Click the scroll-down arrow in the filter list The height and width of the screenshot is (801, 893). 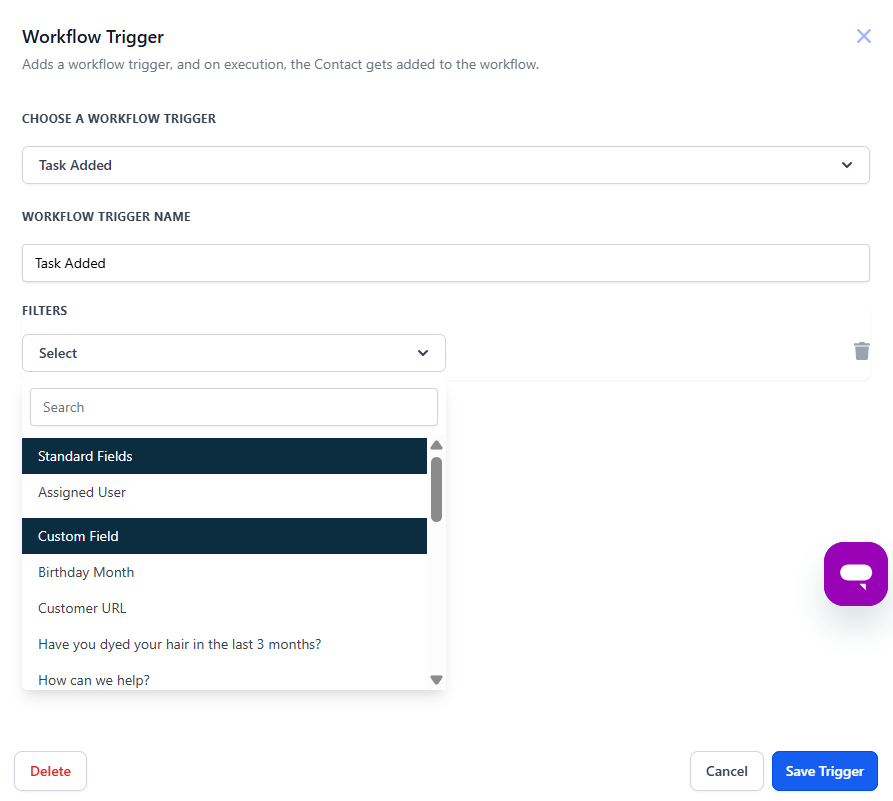pyautogui.click(x=436, y=679)
